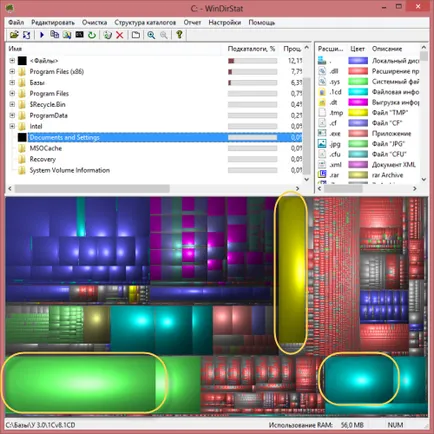Click the Open drive toolbar icon
This screenshot has width=434, height=434.
click(x=14, y=35)
